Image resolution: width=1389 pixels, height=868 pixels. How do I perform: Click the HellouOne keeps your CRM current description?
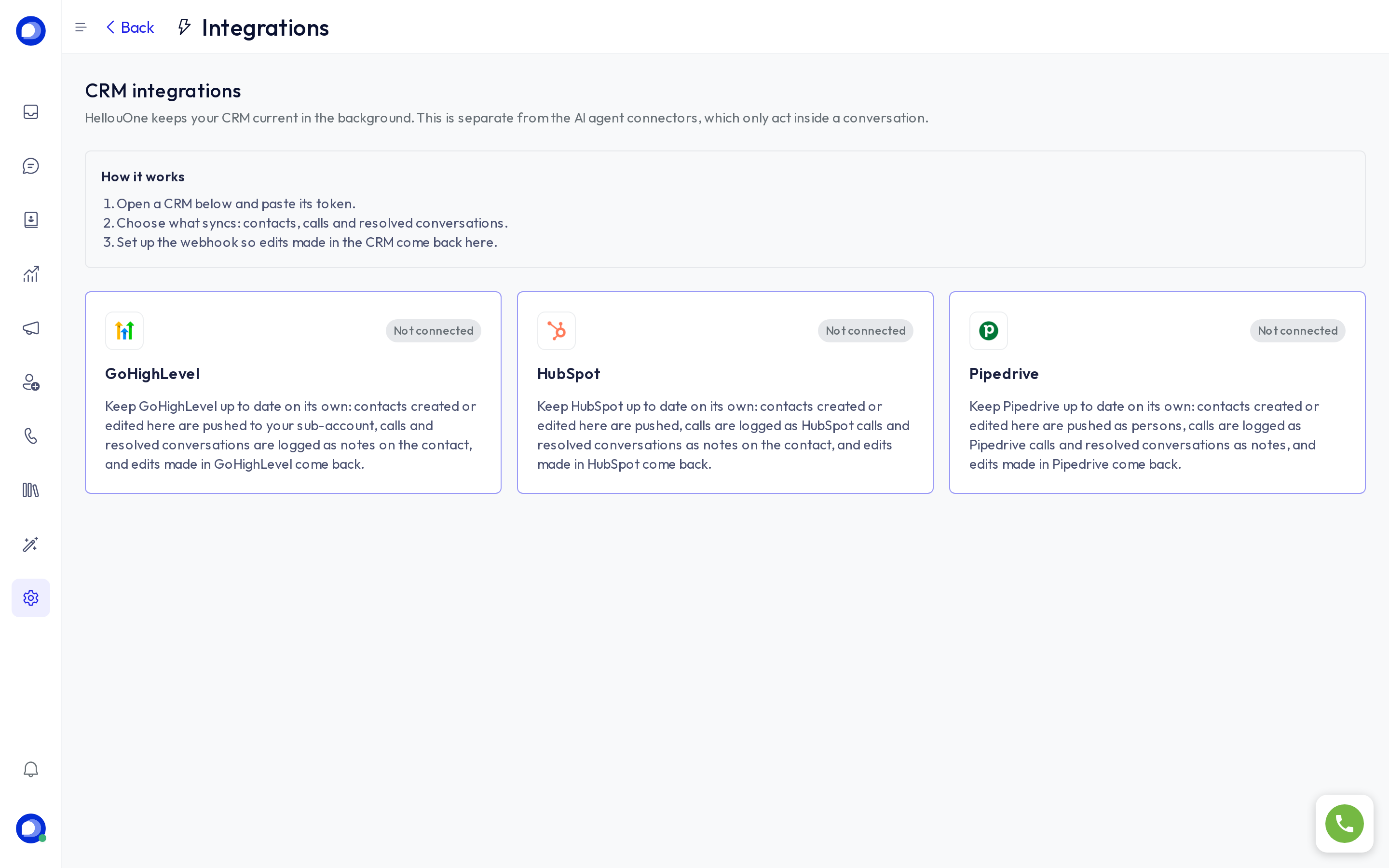pos(506,118)
